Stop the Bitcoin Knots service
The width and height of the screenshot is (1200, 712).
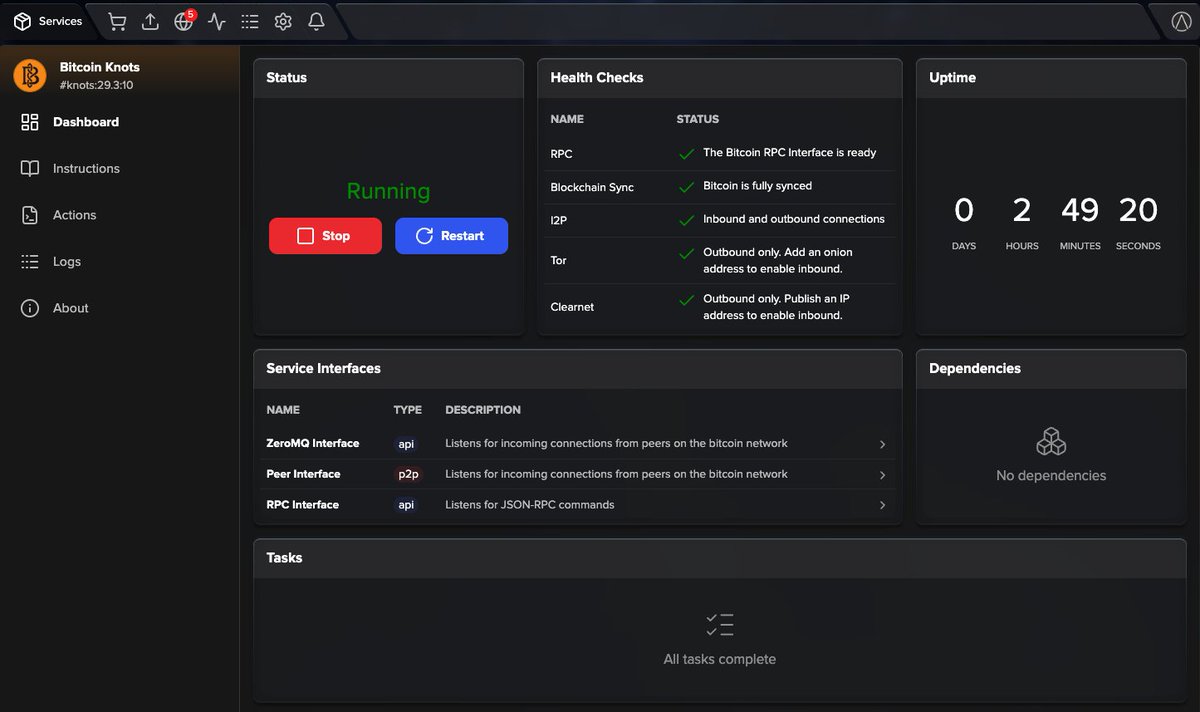tap(325, 236)
